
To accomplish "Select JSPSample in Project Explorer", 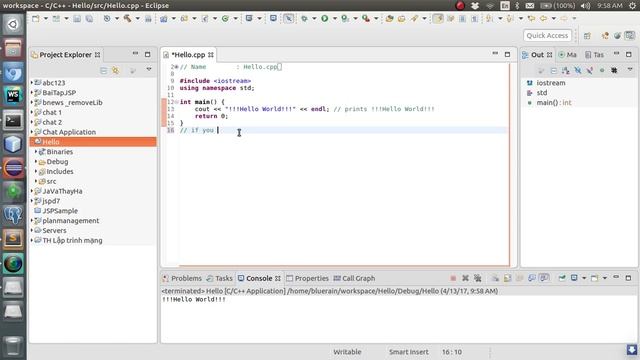I will point(60,211).
